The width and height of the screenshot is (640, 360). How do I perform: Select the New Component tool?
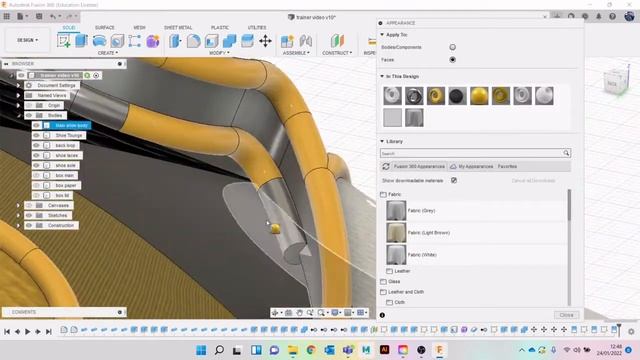click(287, 41)
